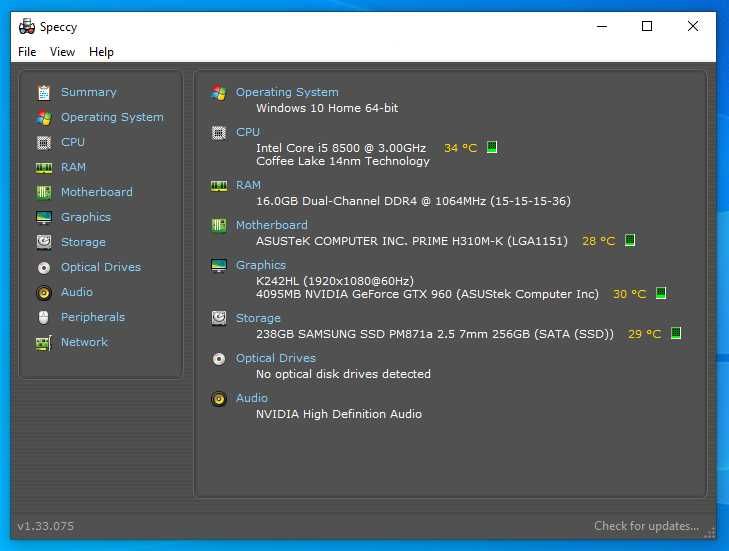
Task: Click the RAM stick icon in sidebar
Action: (44, 167)
